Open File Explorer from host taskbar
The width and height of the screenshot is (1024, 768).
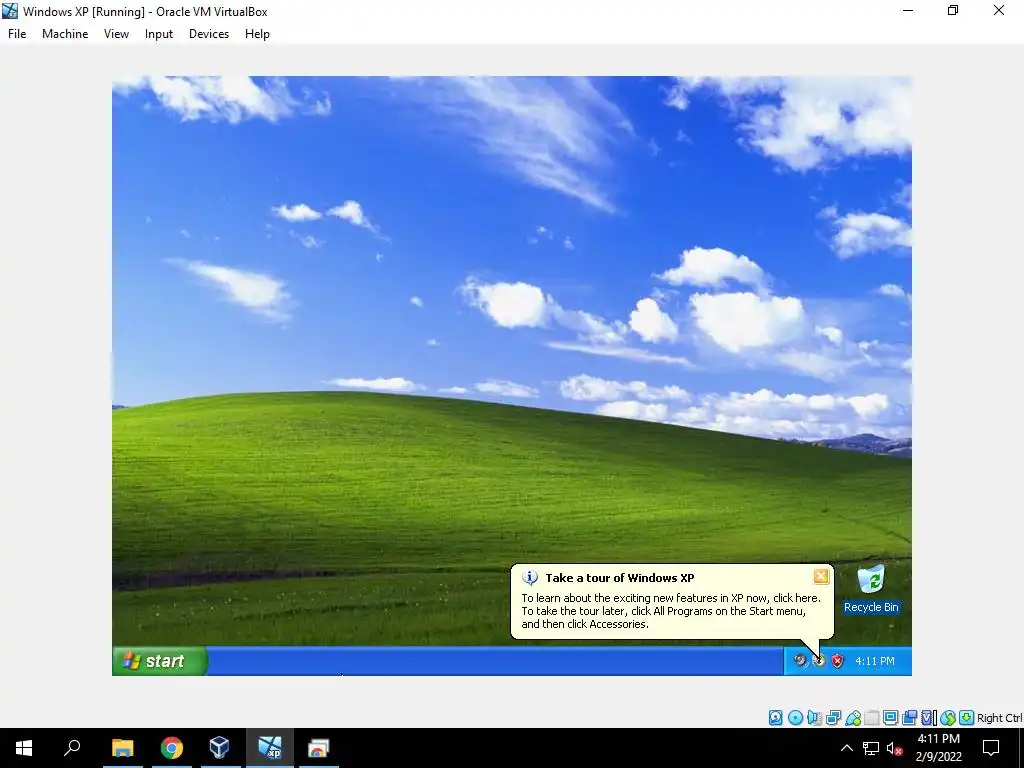tap(122, 748)
